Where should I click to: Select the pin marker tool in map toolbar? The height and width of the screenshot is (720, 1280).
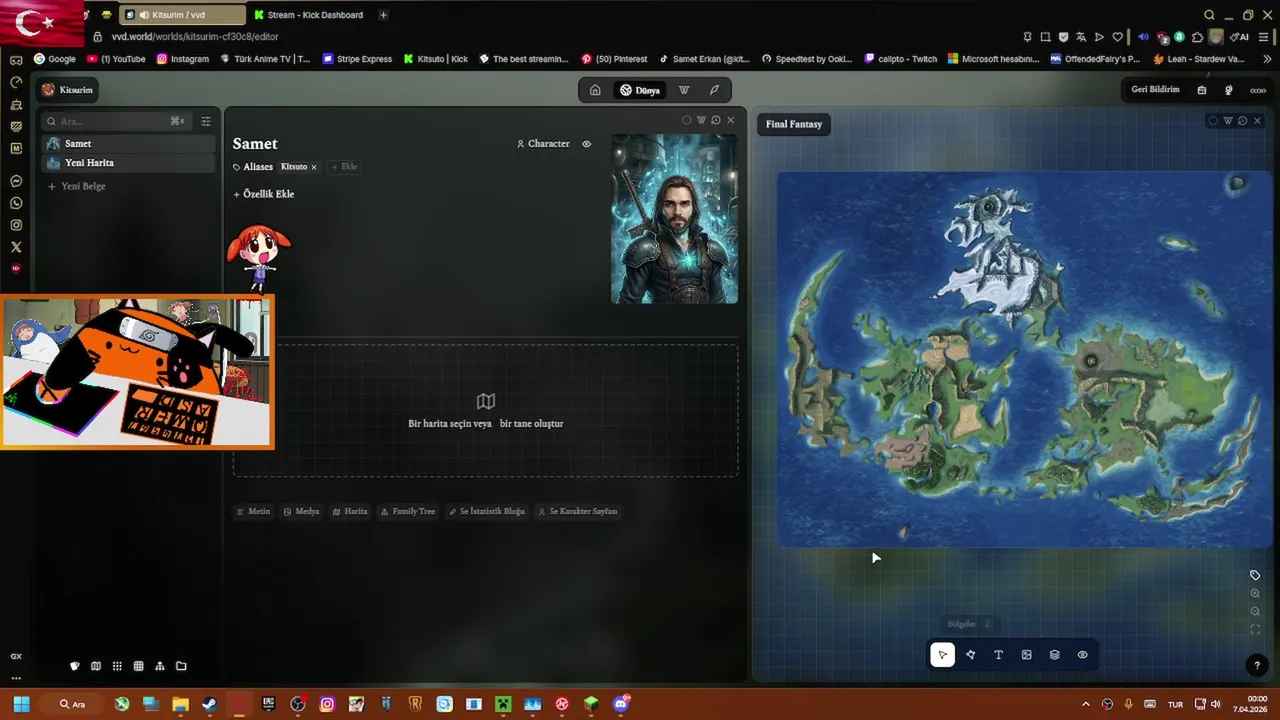coord(970,655)
